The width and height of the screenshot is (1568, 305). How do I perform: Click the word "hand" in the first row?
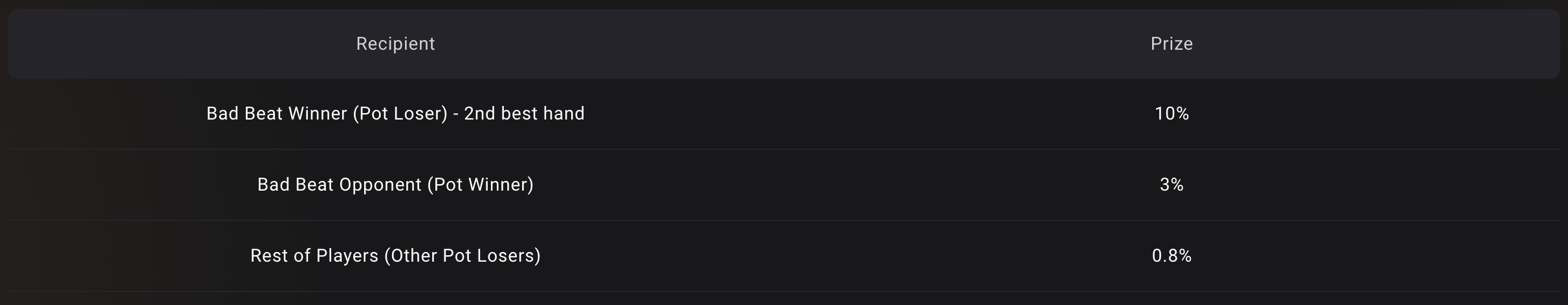click(564, 114)
